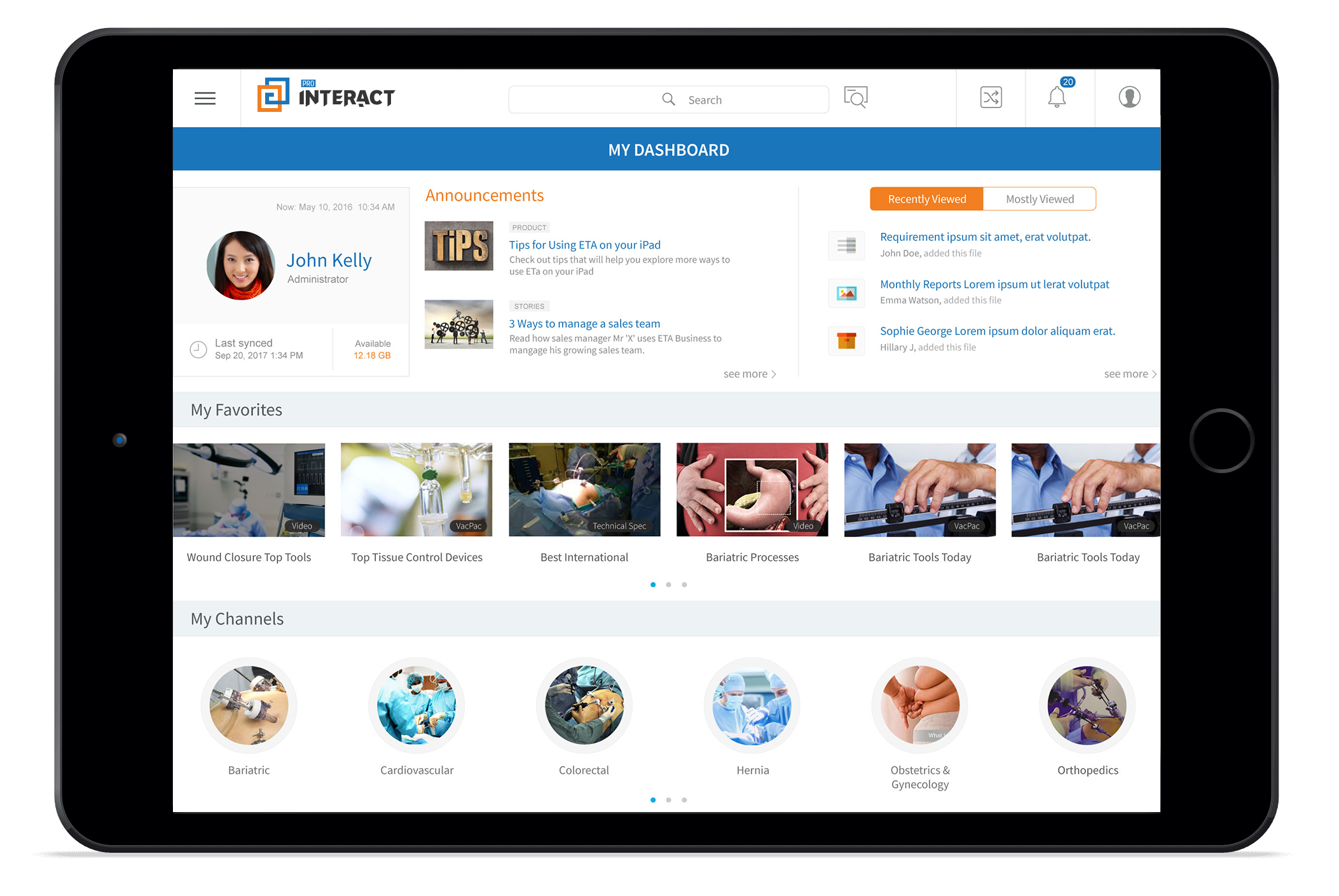The height and width of the screenshot is (896, 1339).
Task: Switch to the Recently Viewed tab
Action: [x=924, y=199]
